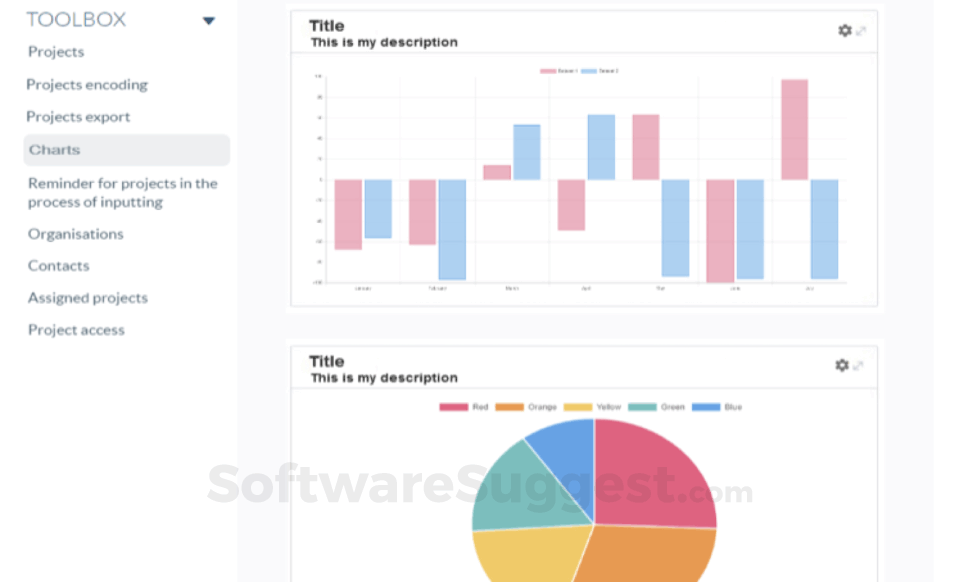Viewport: 960px width, 582px height.
Task: Toggle Blue in the pie chart legend
Action: tap(716, 407)
